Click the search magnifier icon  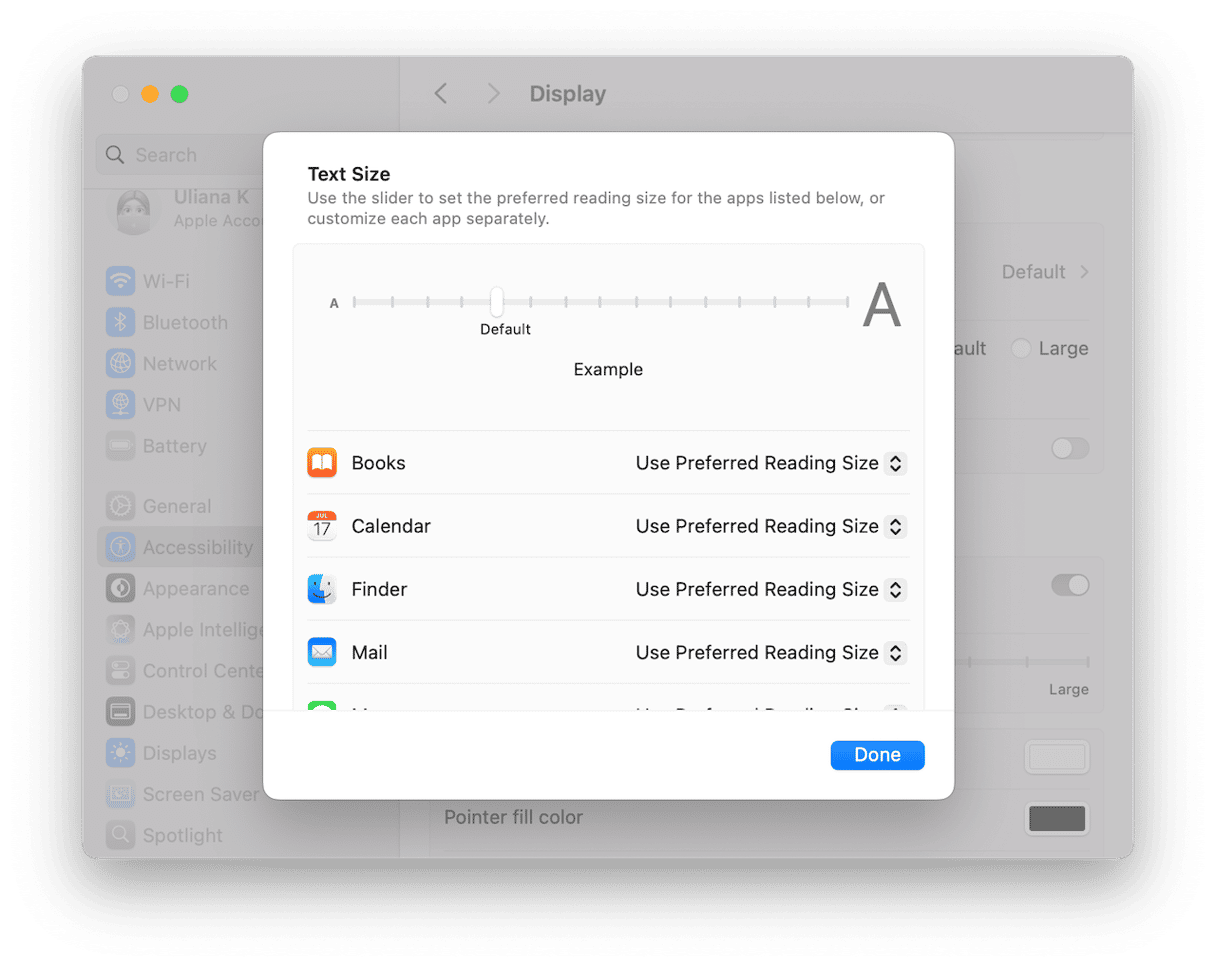115,155
